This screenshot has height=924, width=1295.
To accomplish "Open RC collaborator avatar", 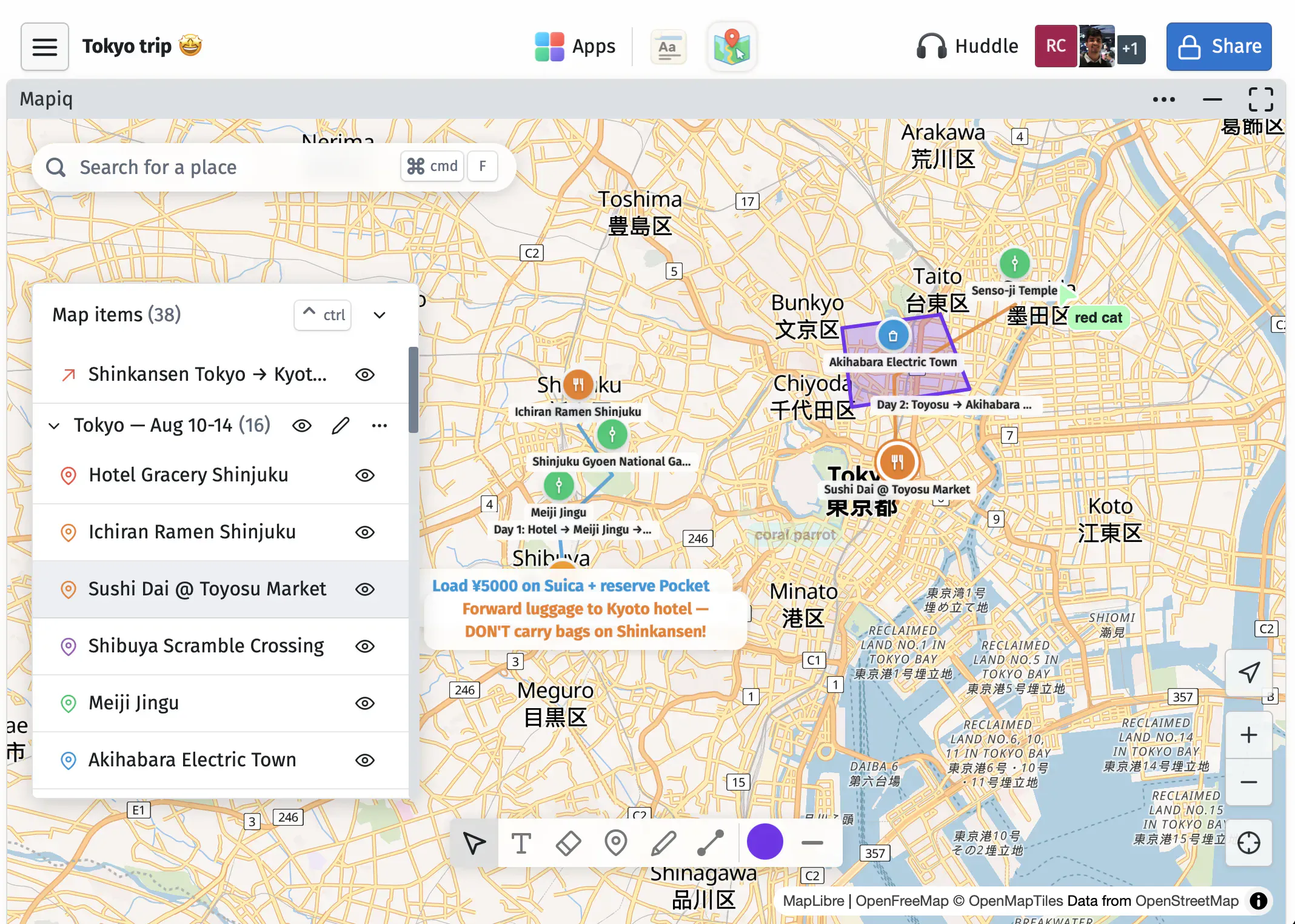I will coord(1056,46).
